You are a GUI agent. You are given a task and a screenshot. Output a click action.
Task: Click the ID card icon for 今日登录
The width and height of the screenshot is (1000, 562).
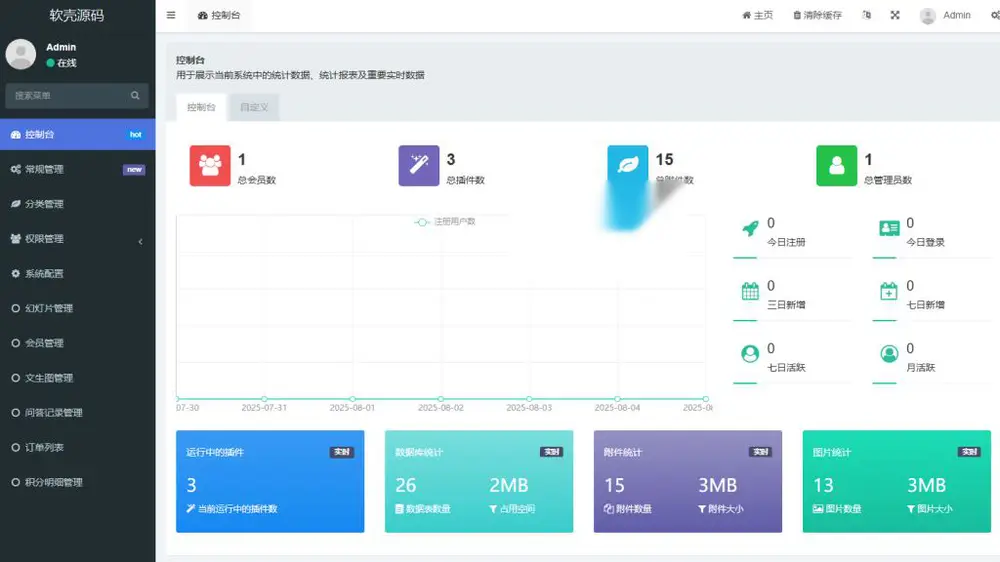tap(889, 228)
